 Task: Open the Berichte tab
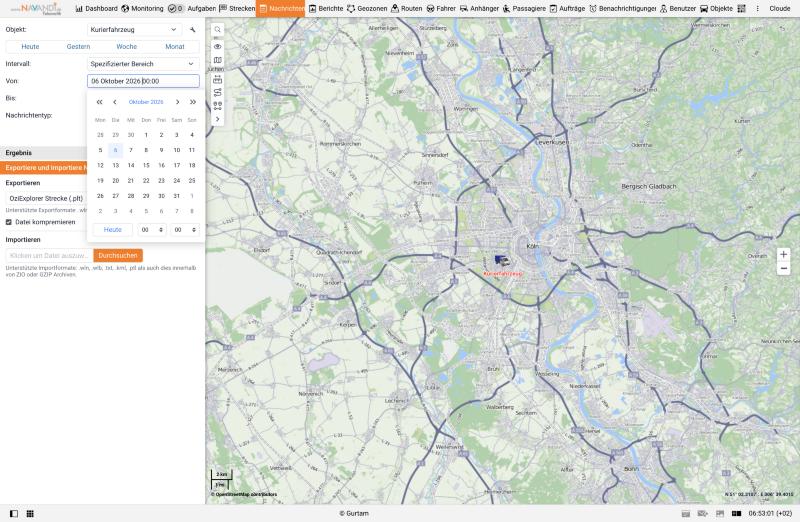click(326, 9)
